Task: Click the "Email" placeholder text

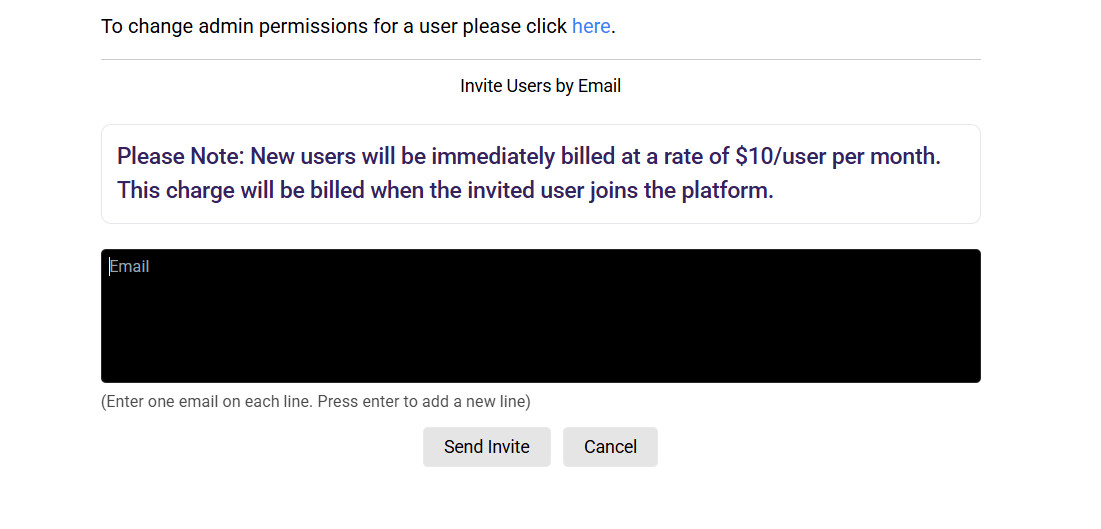Action: click(130, 267)
